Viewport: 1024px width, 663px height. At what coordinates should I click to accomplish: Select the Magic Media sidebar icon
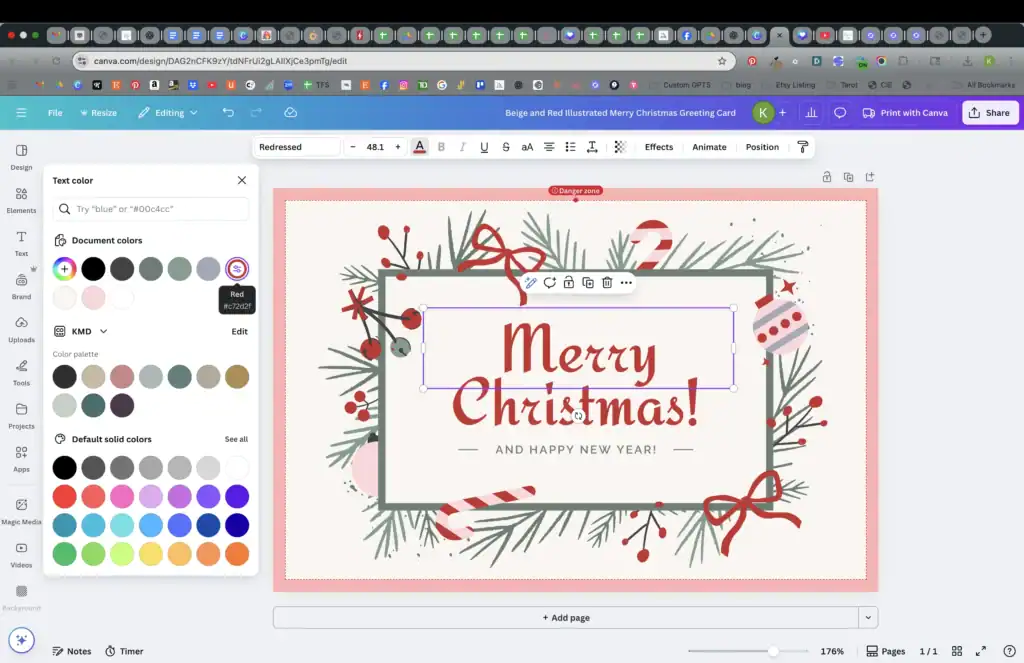(x=20, y=507)
